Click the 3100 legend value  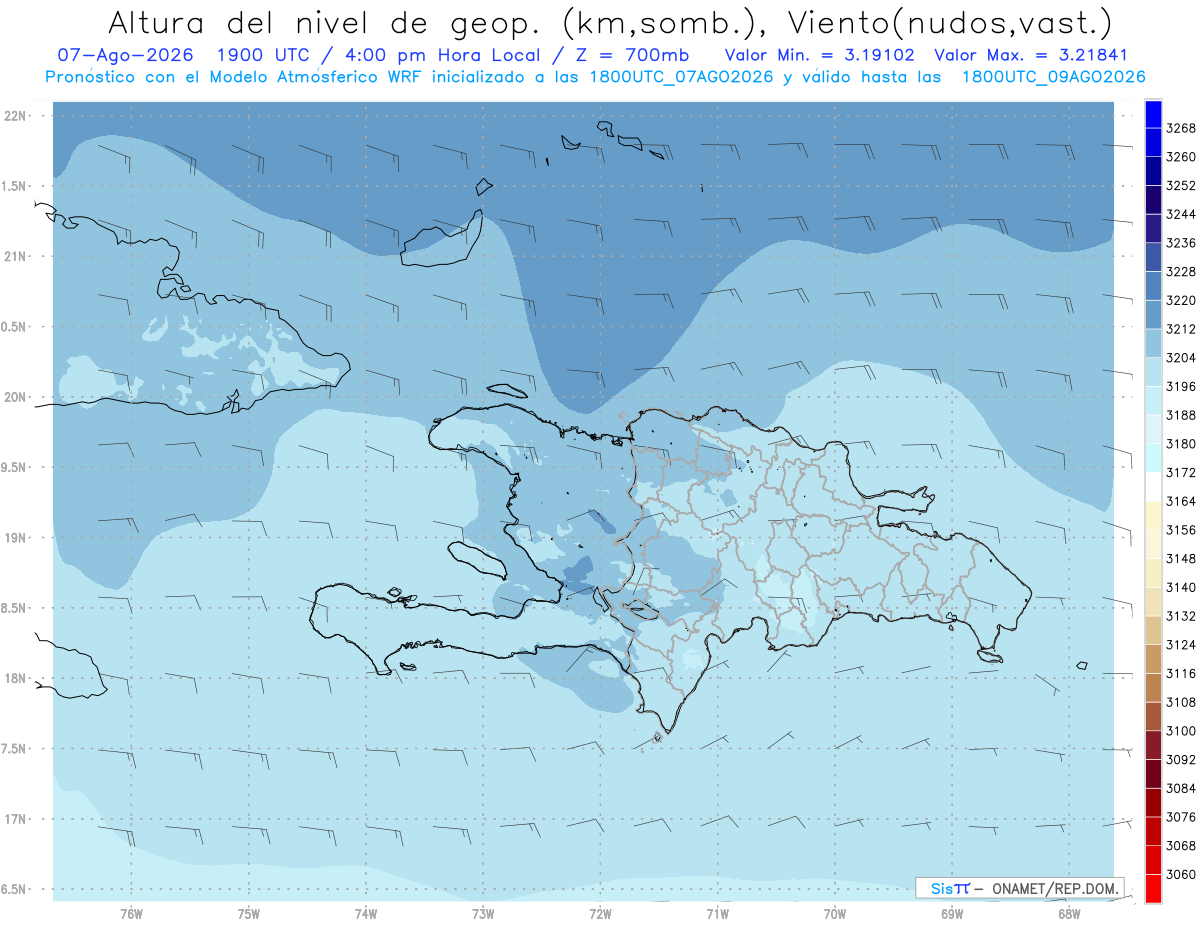click(x=1181, y=731)
